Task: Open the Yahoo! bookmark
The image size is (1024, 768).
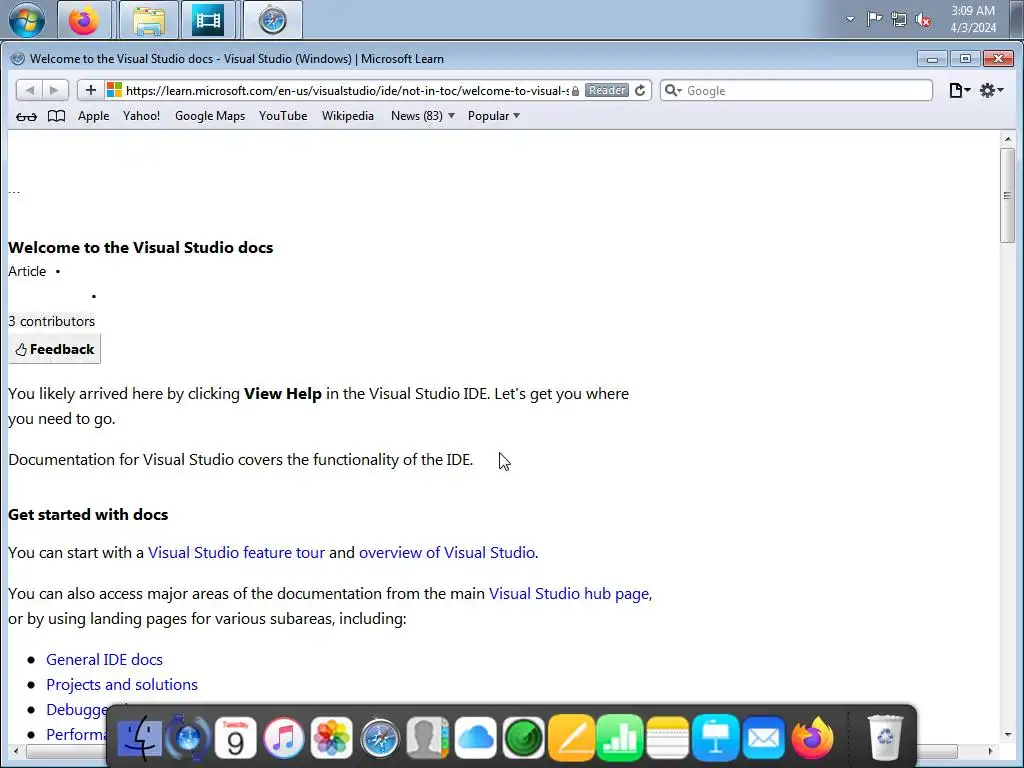Action: (141, 116)
